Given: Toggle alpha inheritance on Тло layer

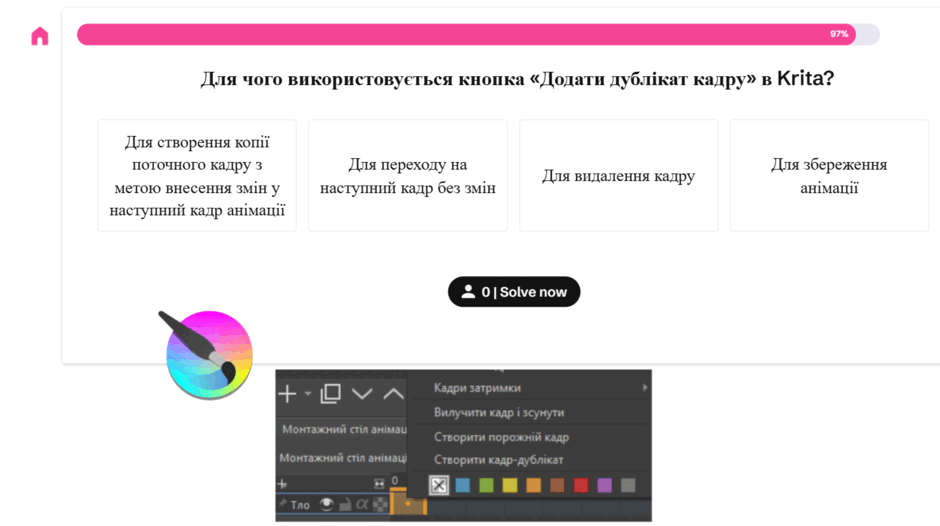Looking at the screenshot, I should 361,504.
